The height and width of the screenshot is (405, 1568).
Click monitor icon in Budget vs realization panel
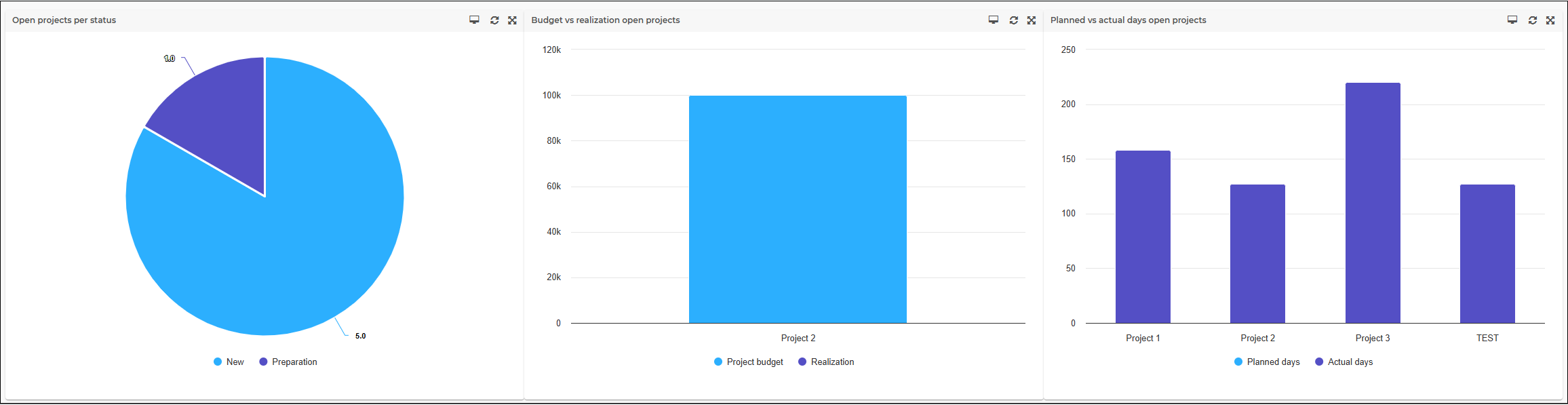click(x=994, y=20)
